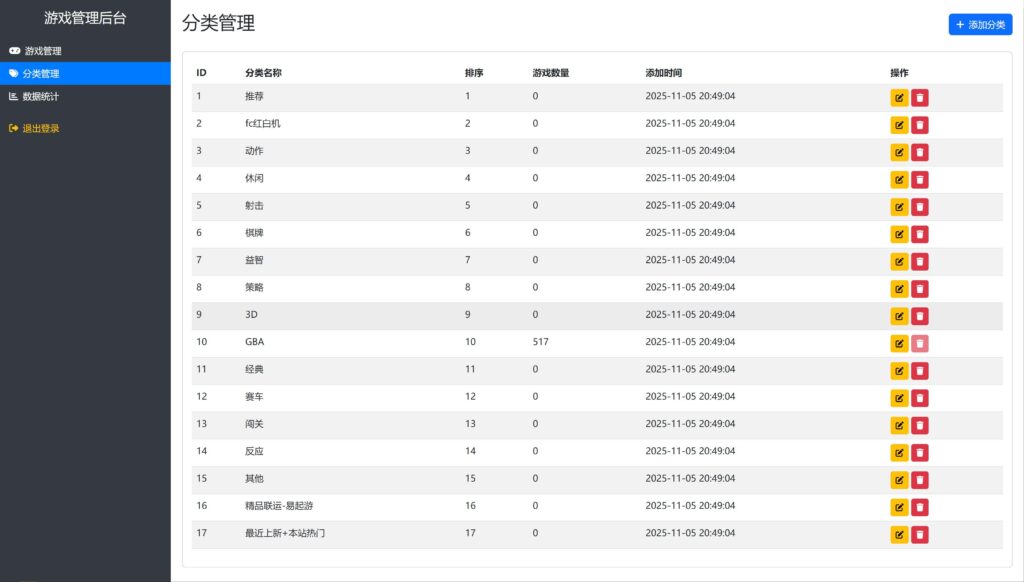Delete the 3D category

pos(919,315)
